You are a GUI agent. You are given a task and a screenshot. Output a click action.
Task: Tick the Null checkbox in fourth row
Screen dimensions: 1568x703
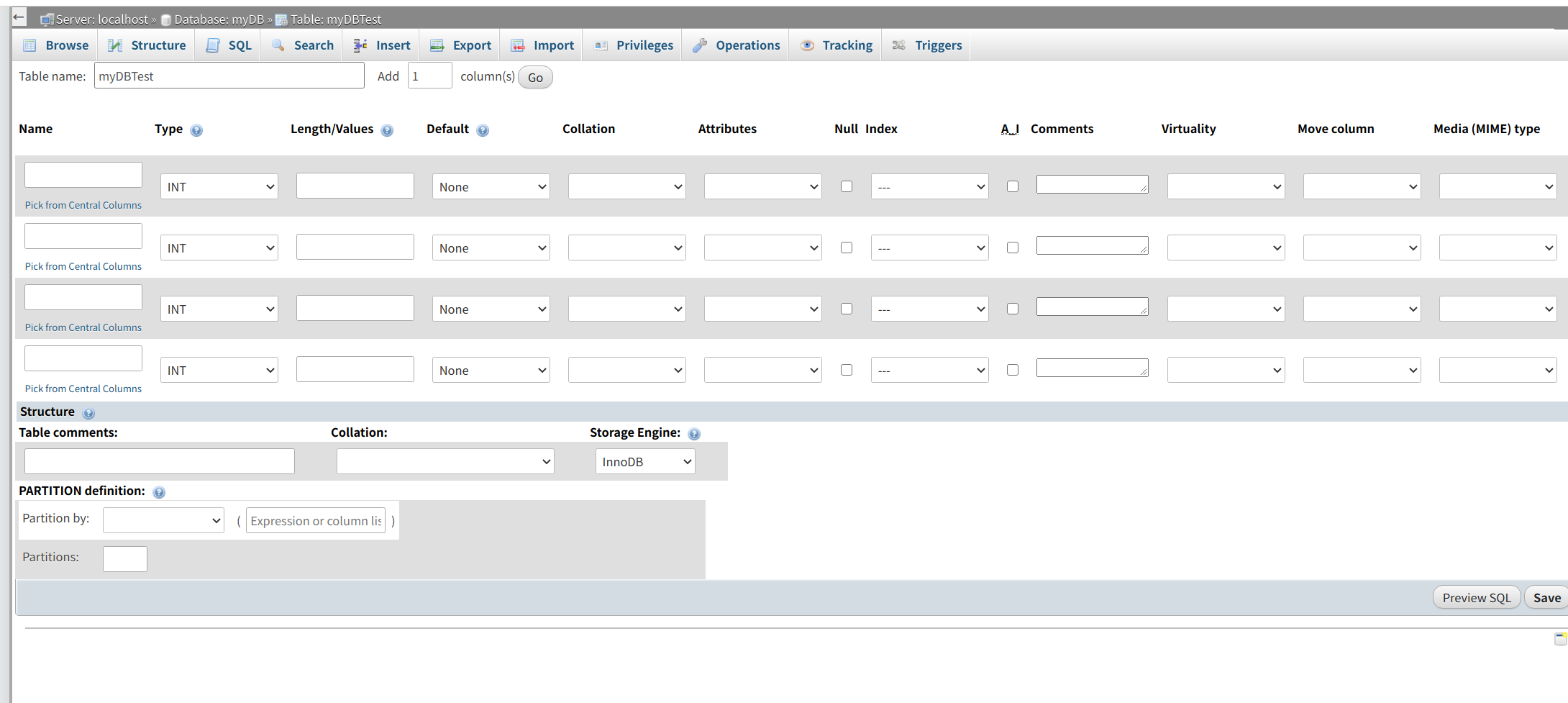click(847, 370)
